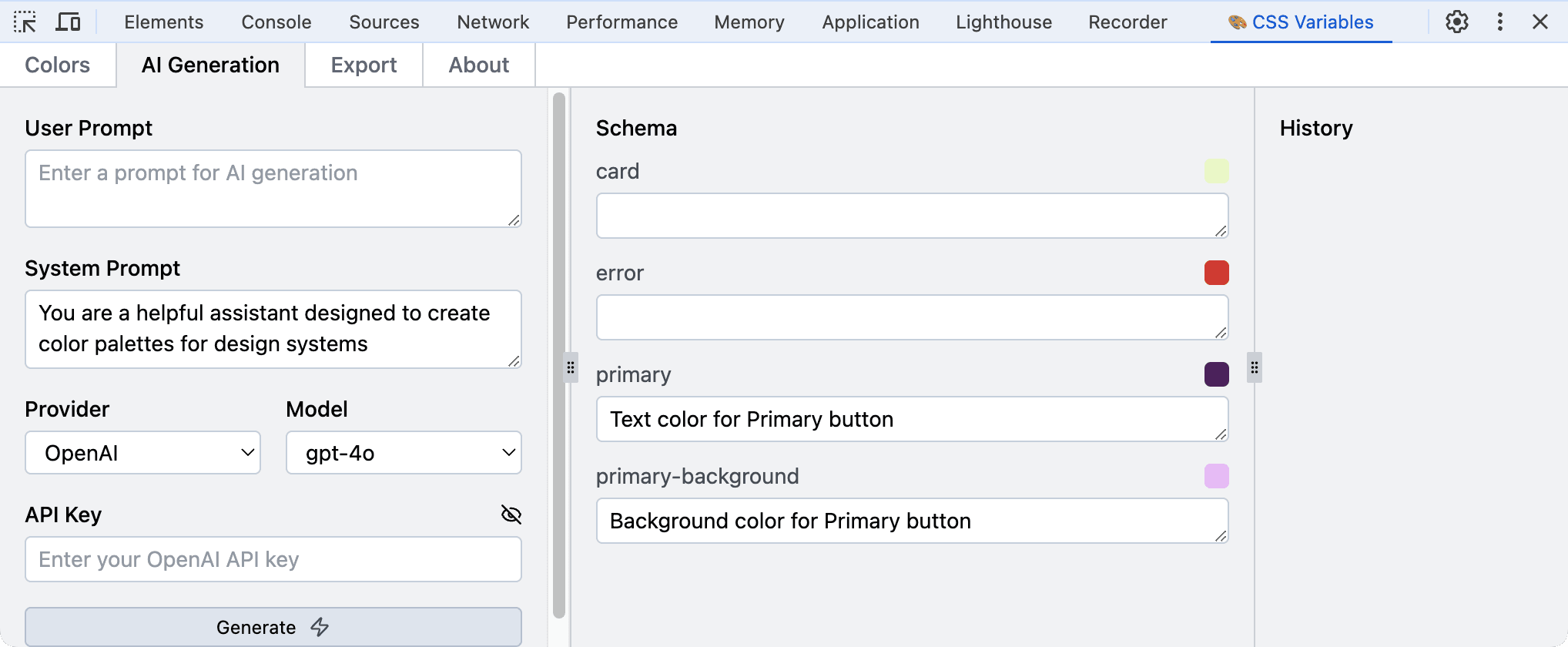Open the Network DevTools tab
Screen dimensions: 1568x647
click(x=493, y=22)
